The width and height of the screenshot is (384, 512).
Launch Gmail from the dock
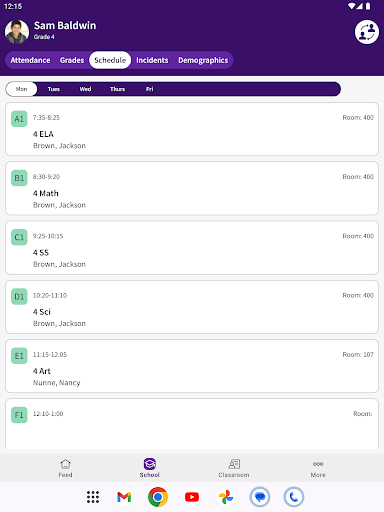pyautogui.click(x=124, y=497)
